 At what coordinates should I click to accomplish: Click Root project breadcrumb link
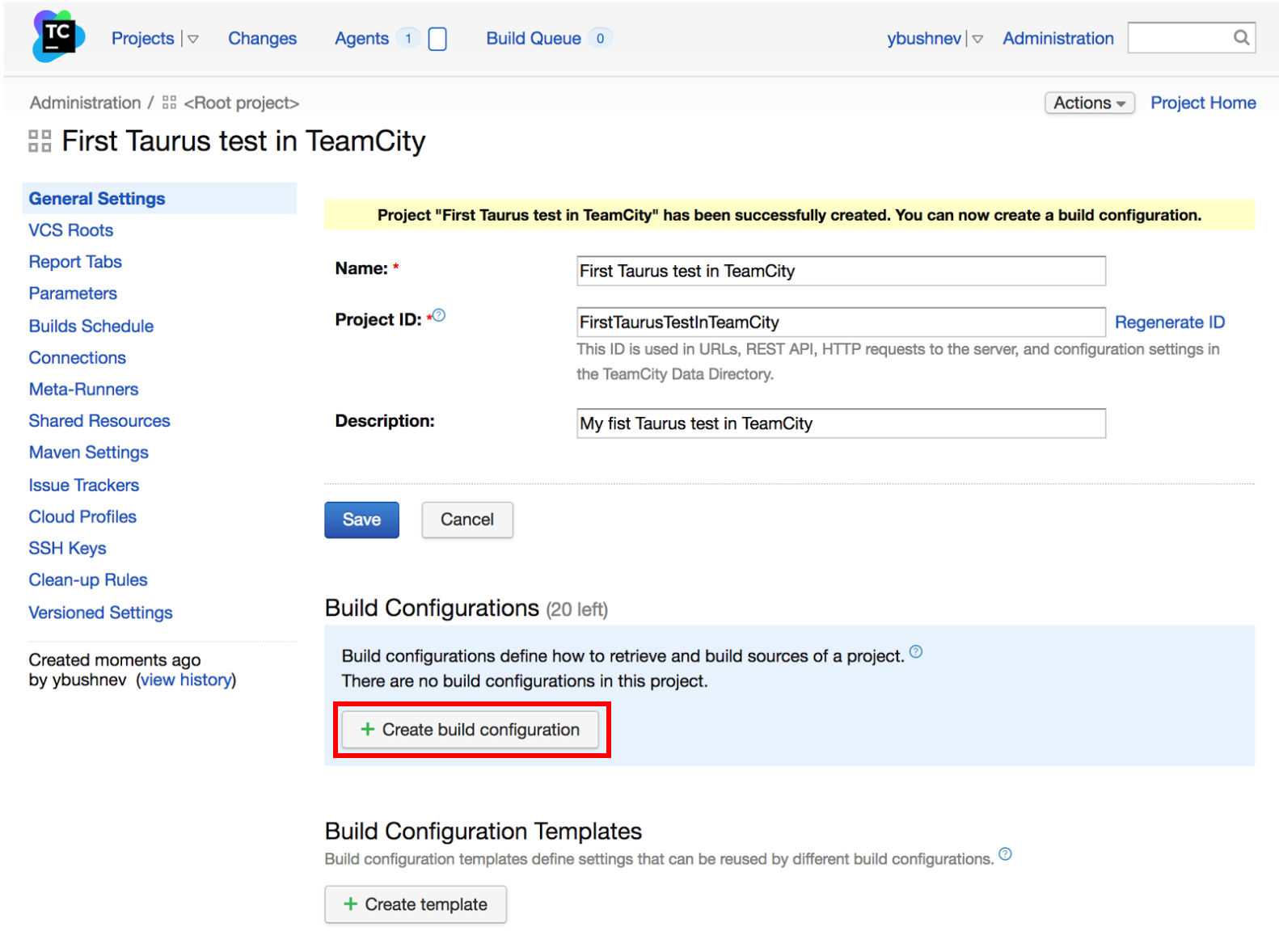click(242, 103)
